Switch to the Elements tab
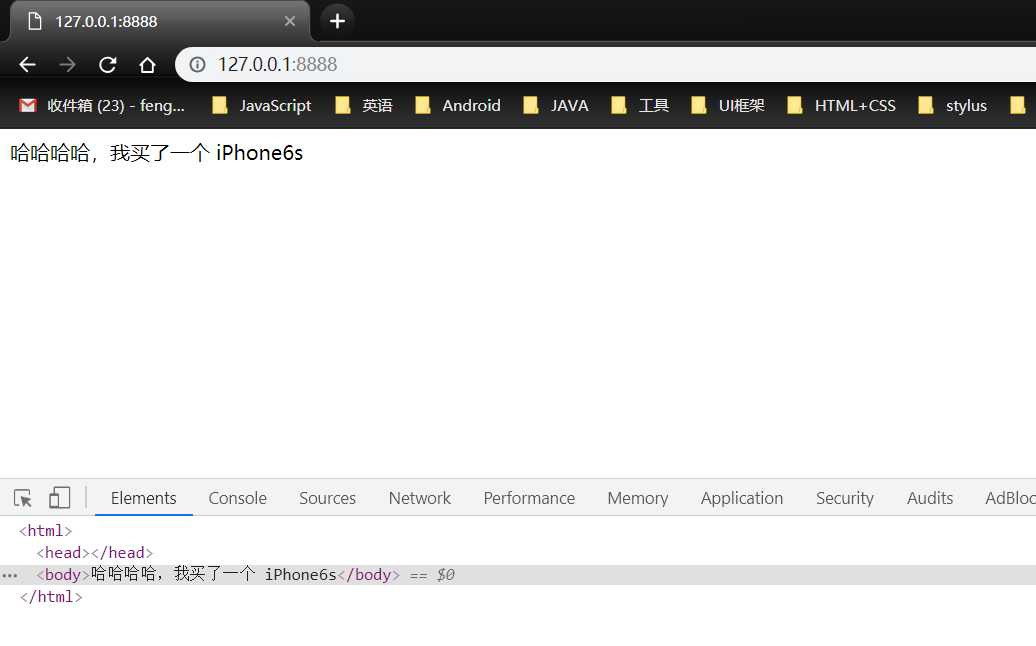The height and width of the screenshot is (646, 1036). point(143,498)
